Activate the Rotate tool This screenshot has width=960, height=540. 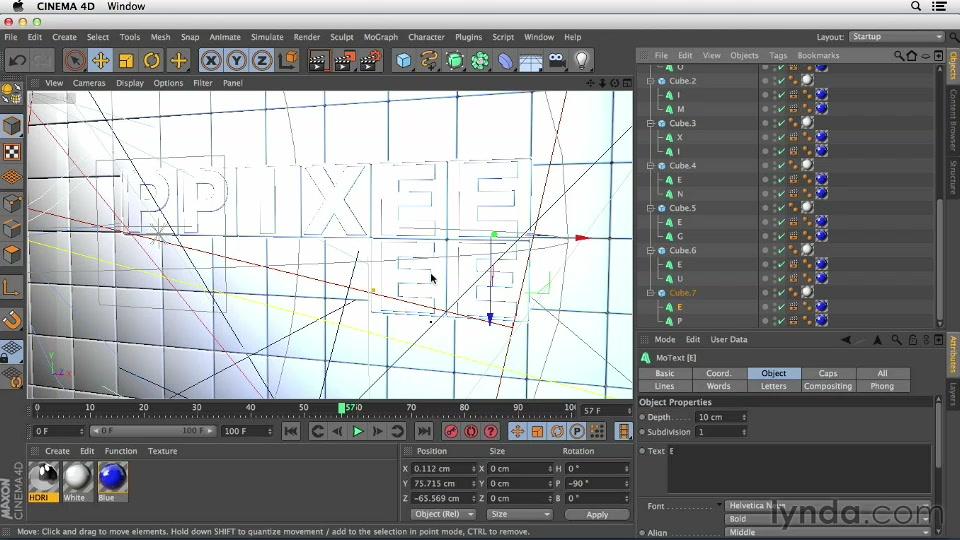(x=152, y=61)
